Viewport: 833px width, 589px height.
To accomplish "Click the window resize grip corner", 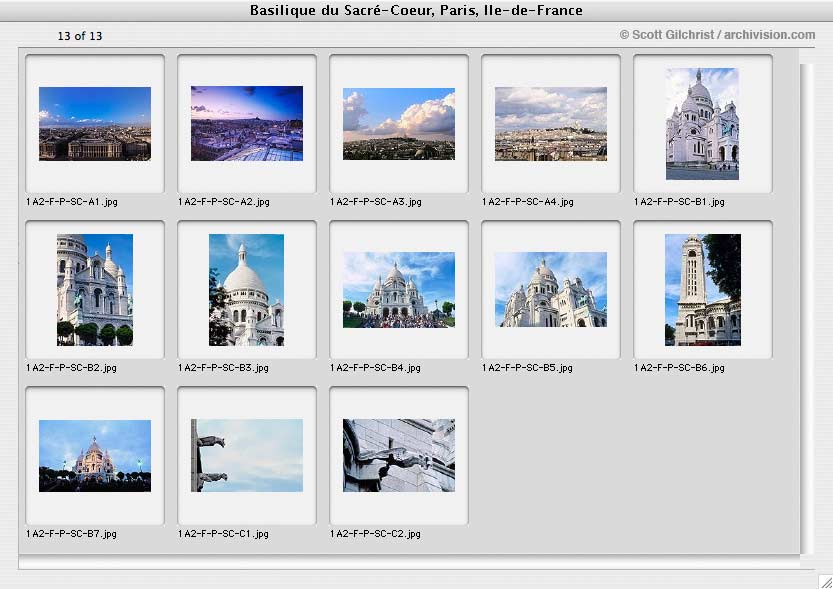I will pos(826,582).
